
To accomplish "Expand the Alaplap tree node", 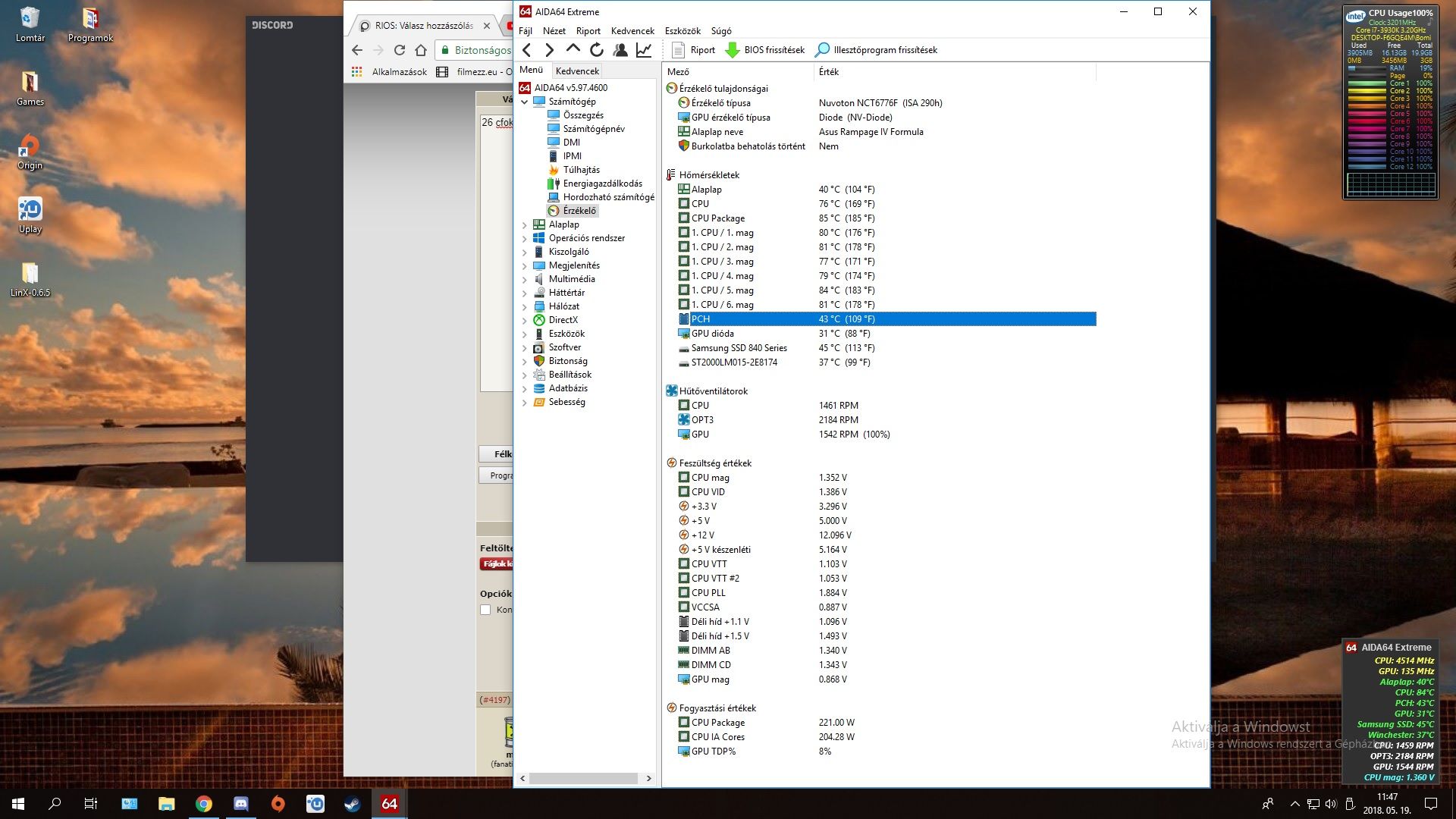I will click(524, 224).
